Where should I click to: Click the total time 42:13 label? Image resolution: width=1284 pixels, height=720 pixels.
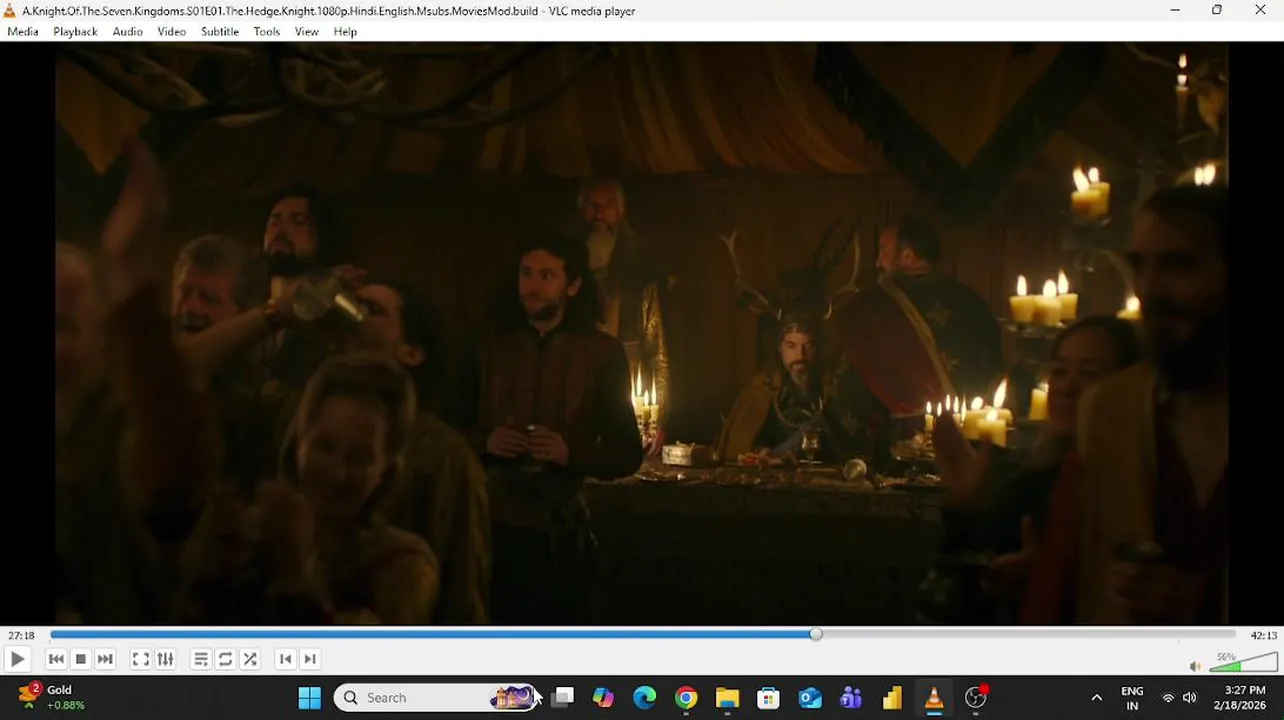[x=1263, y=635]
